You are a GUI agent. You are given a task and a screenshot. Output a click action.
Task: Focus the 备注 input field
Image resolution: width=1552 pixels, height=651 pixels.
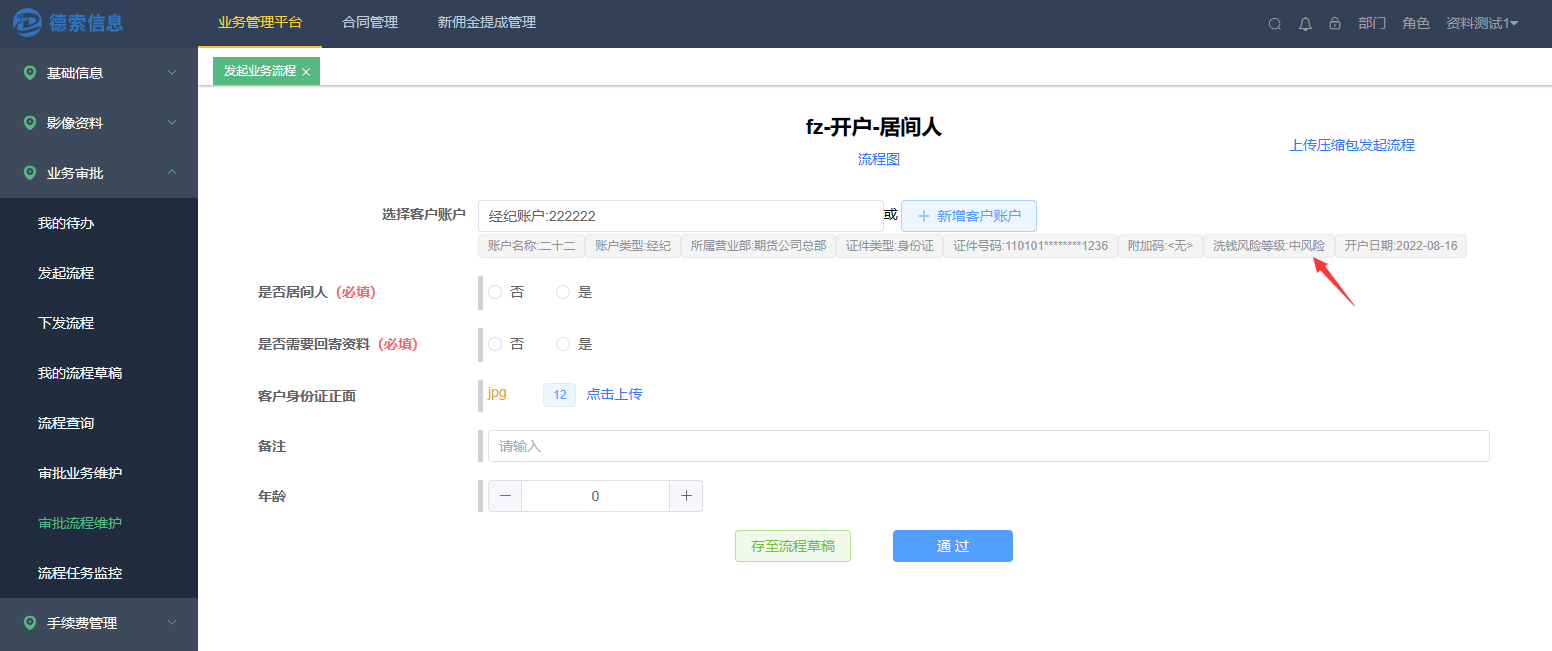tap(989, 446)
